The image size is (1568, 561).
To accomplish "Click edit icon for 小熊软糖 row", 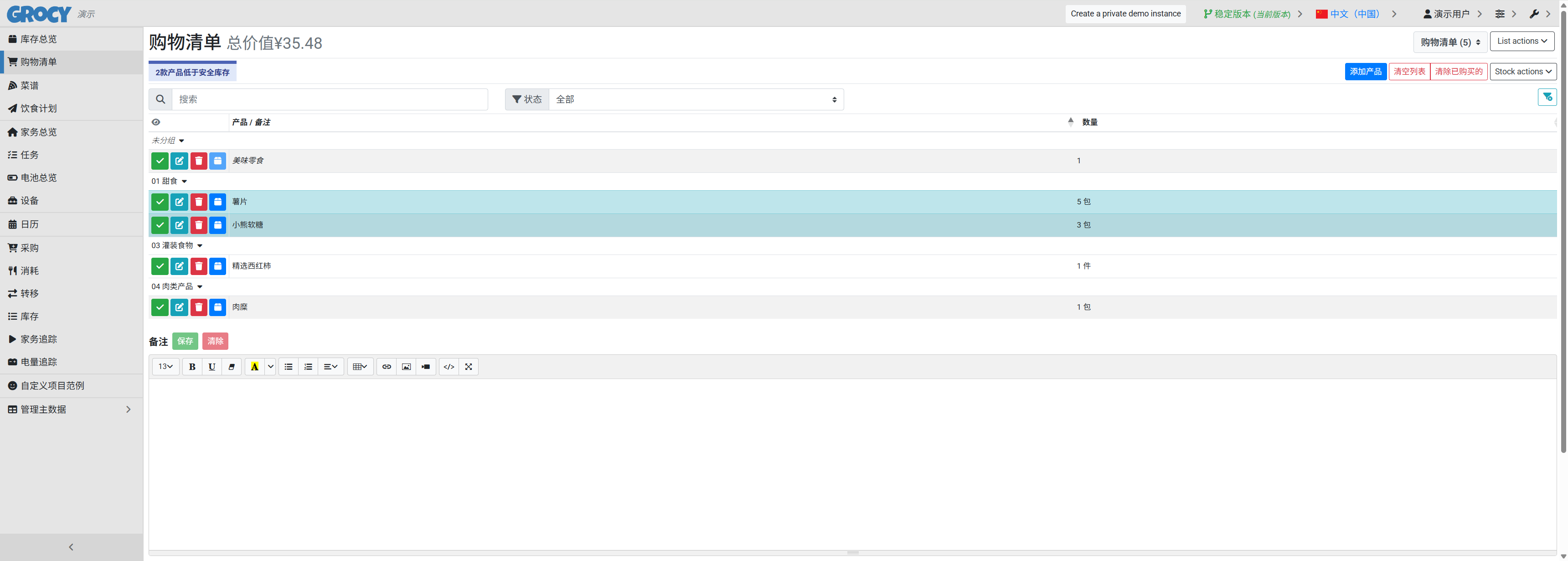I will pyautogui.click(x=179, y=225).
